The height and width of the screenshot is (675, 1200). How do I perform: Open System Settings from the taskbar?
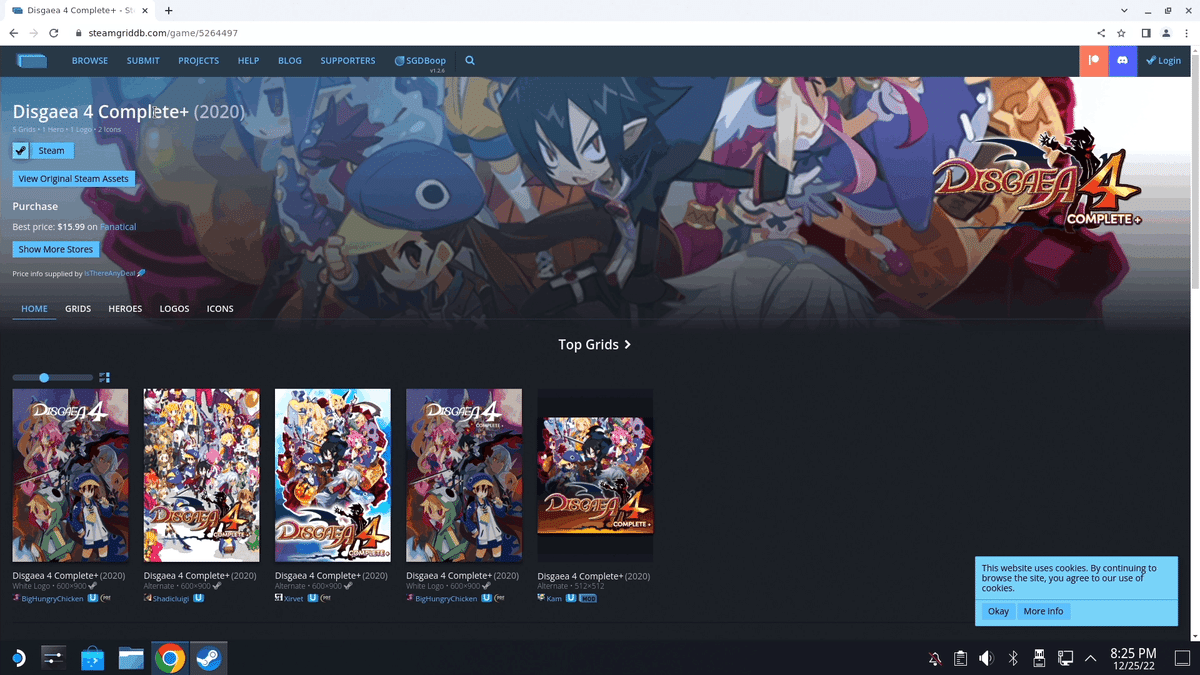coord(53,658)
